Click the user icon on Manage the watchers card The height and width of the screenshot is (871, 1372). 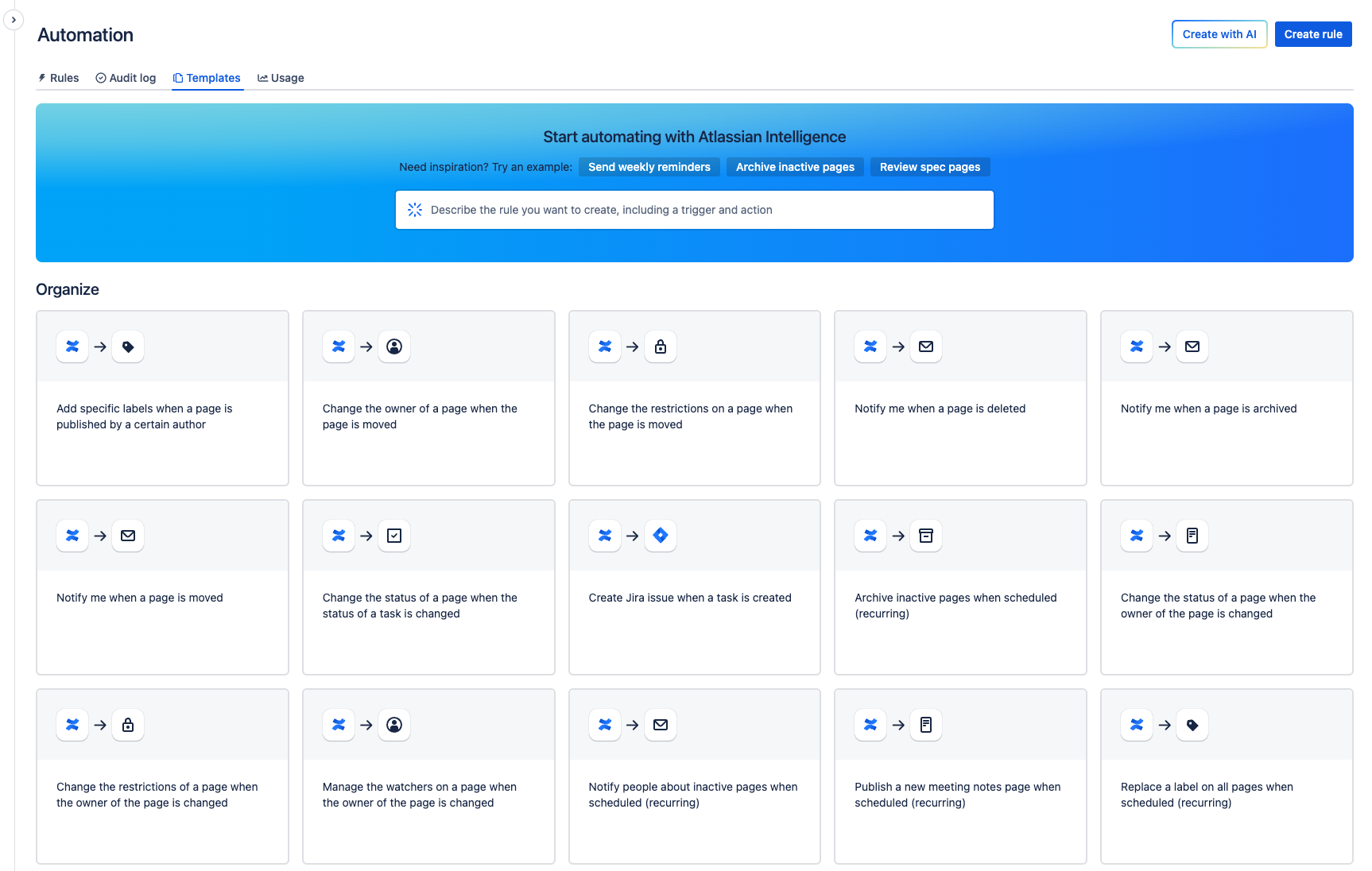pyautogui.click(x=394, y=725)
